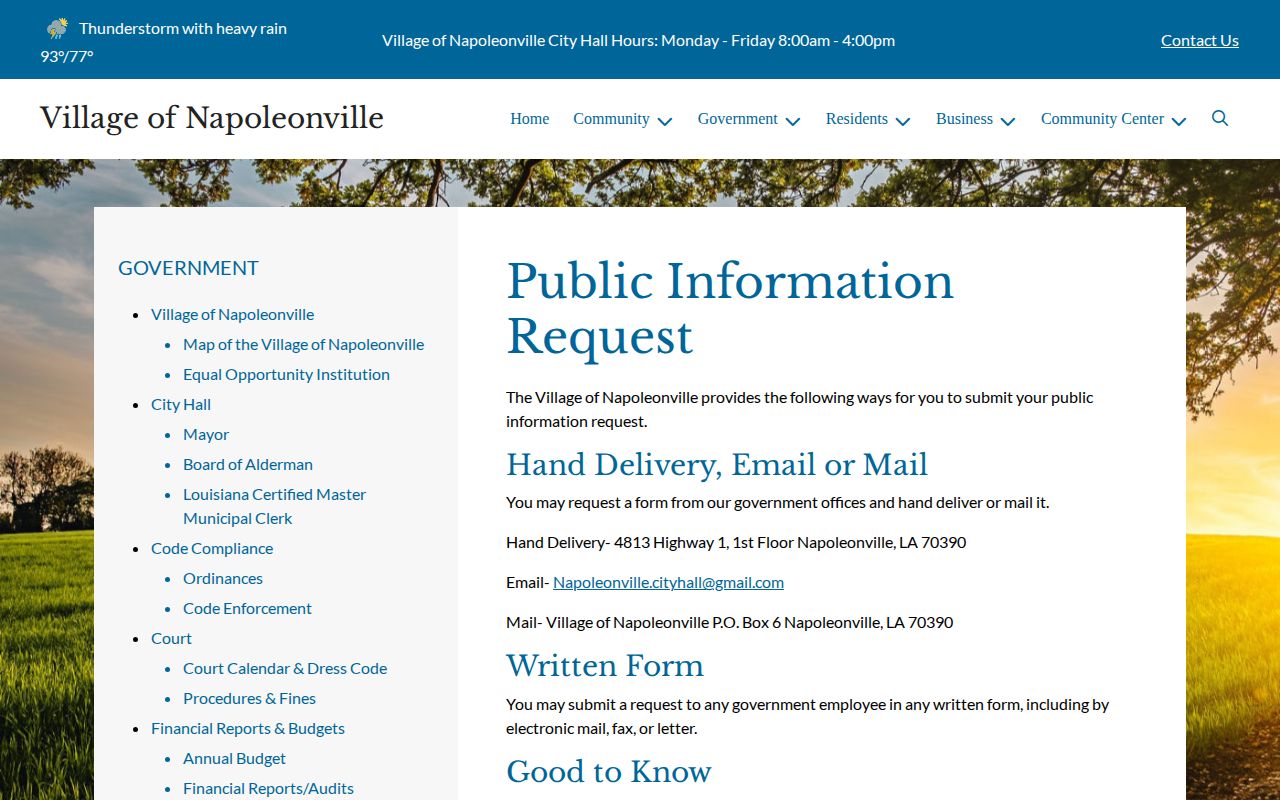Open the Residents menu label
Screen dimensions: 1280x800
856,118
